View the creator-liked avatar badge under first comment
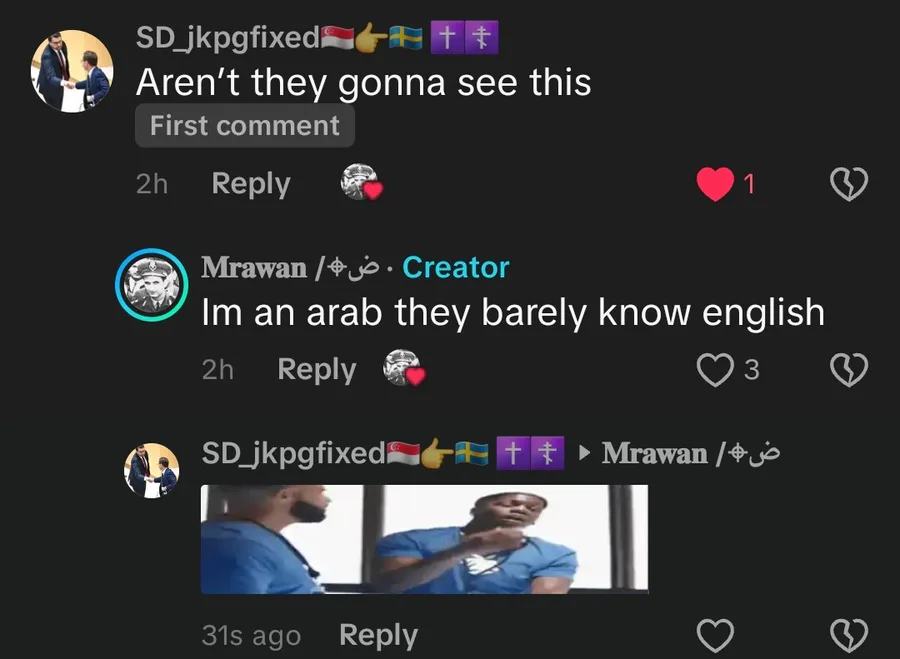Image resolution: width=900 pixels, height=659 pixels. pyautogui.click(x=361, y=182)
